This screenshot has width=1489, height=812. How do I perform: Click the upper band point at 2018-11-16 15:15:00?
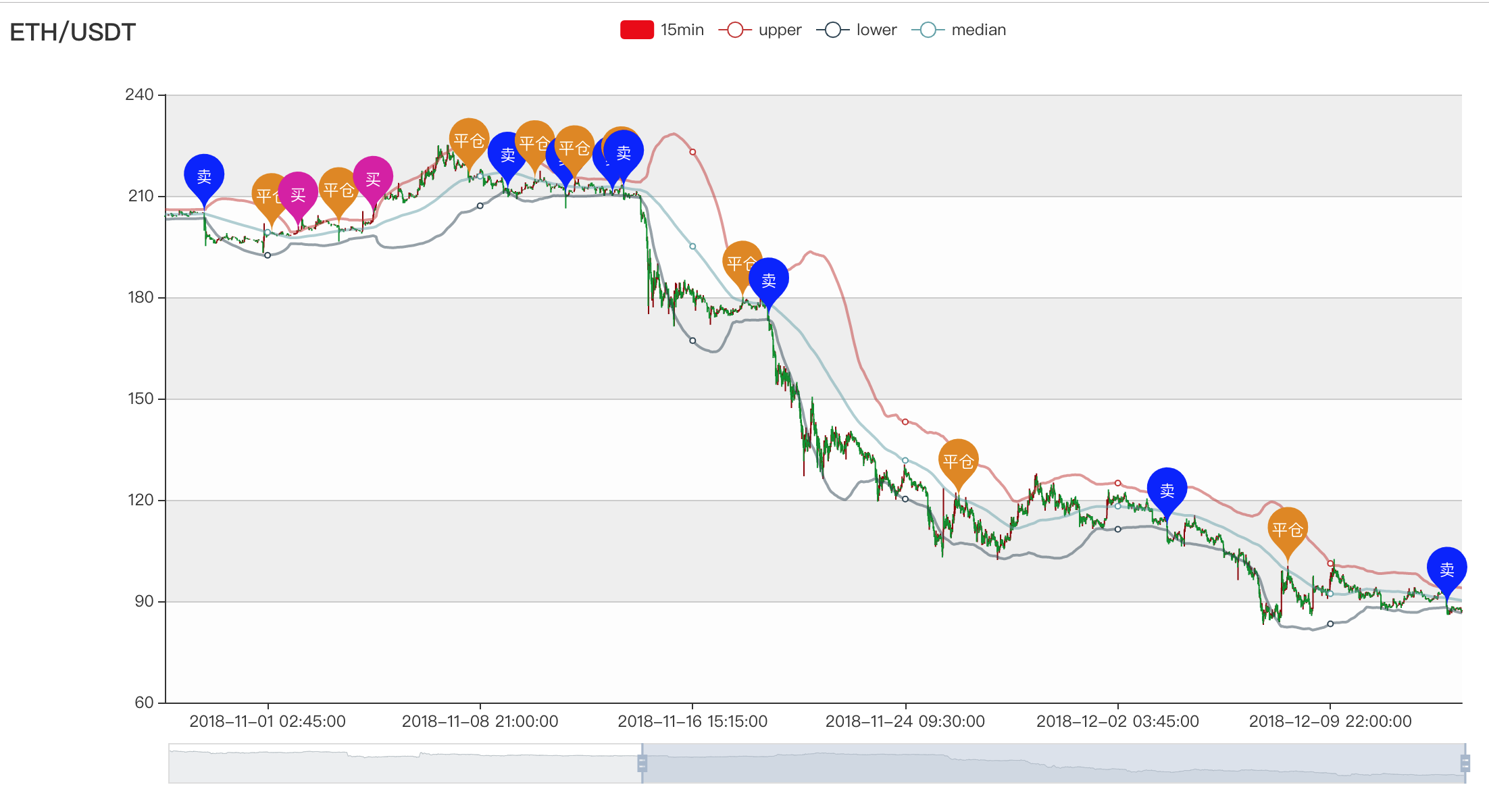click(692, 152)
